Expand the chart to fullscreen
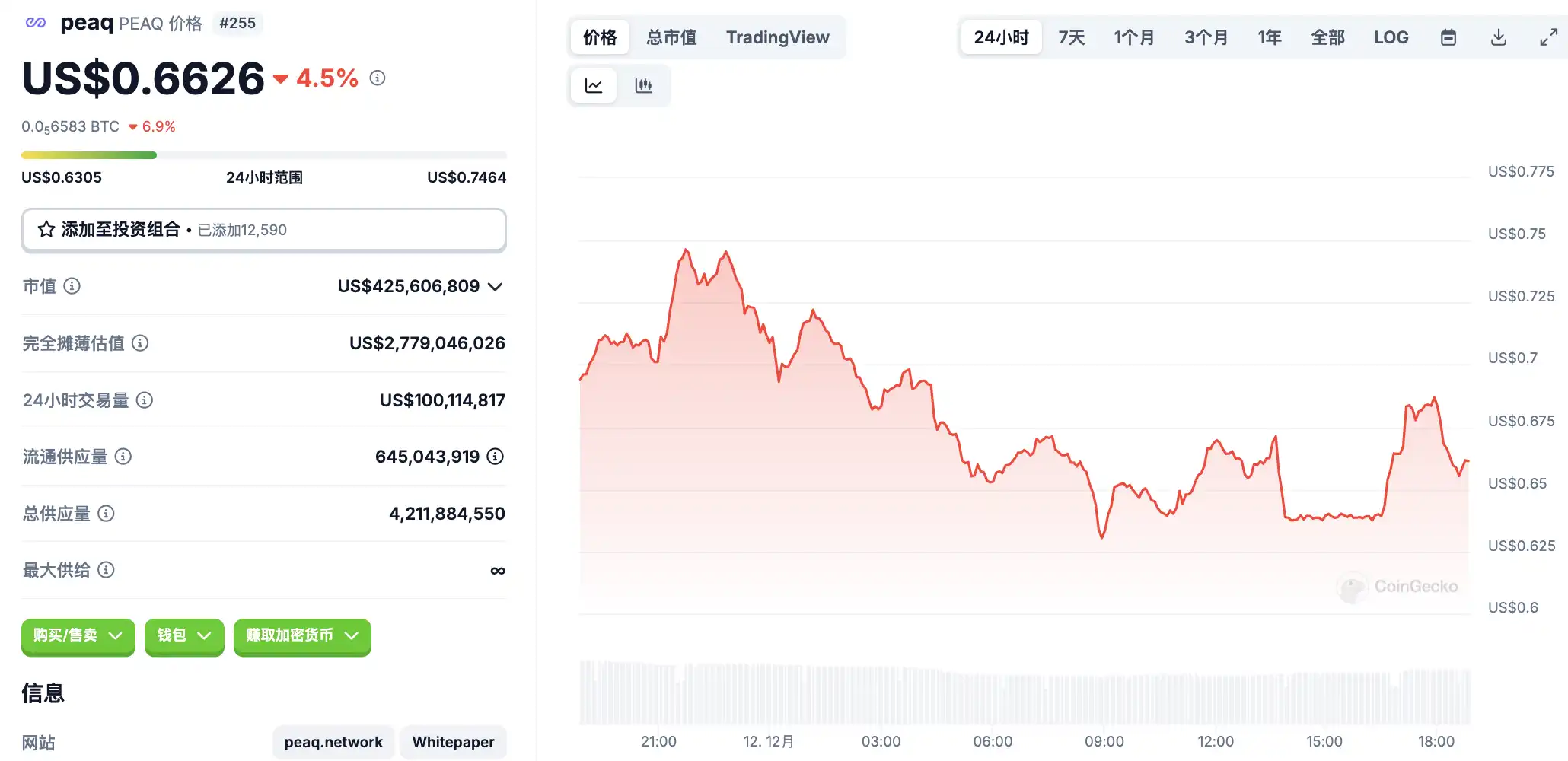 pos(1548,37)
